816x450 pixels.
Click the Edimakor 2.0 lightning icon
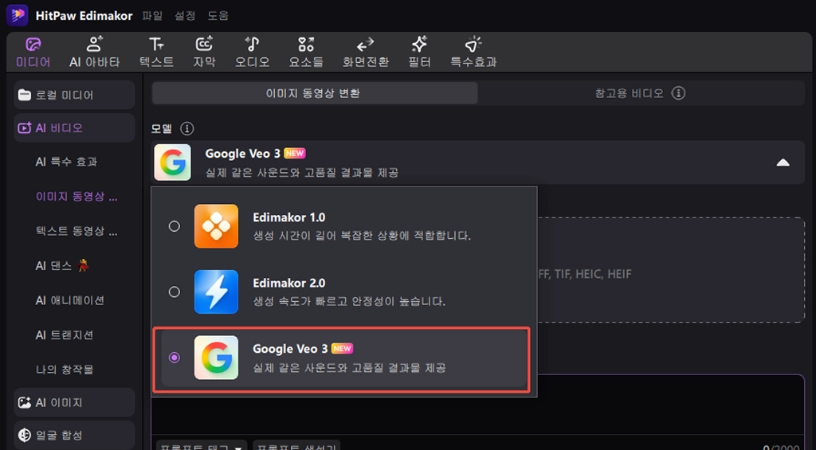tap(216, 292)
